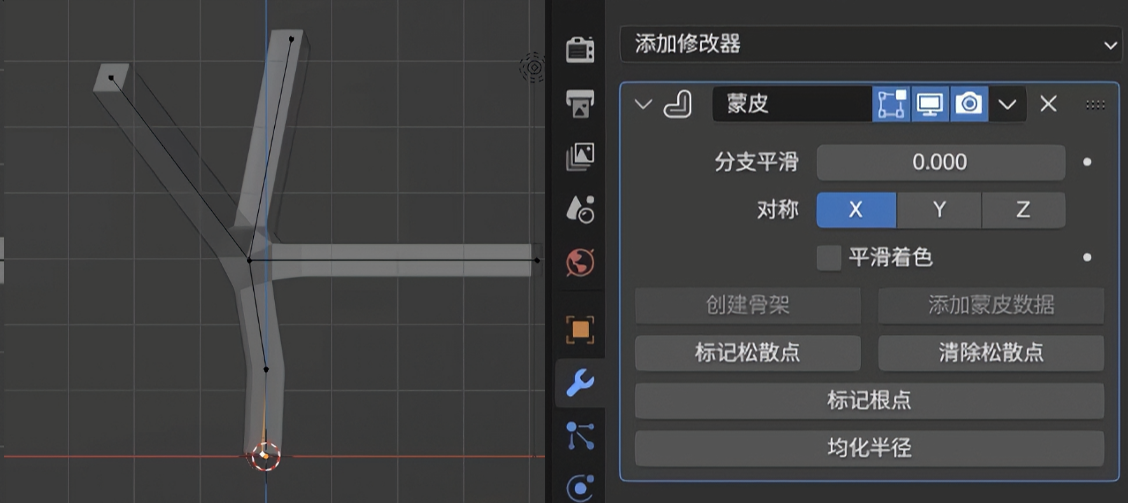Click the 清除松散点 button
This screenshot has width=1128, height=503.
click(991, 353)
